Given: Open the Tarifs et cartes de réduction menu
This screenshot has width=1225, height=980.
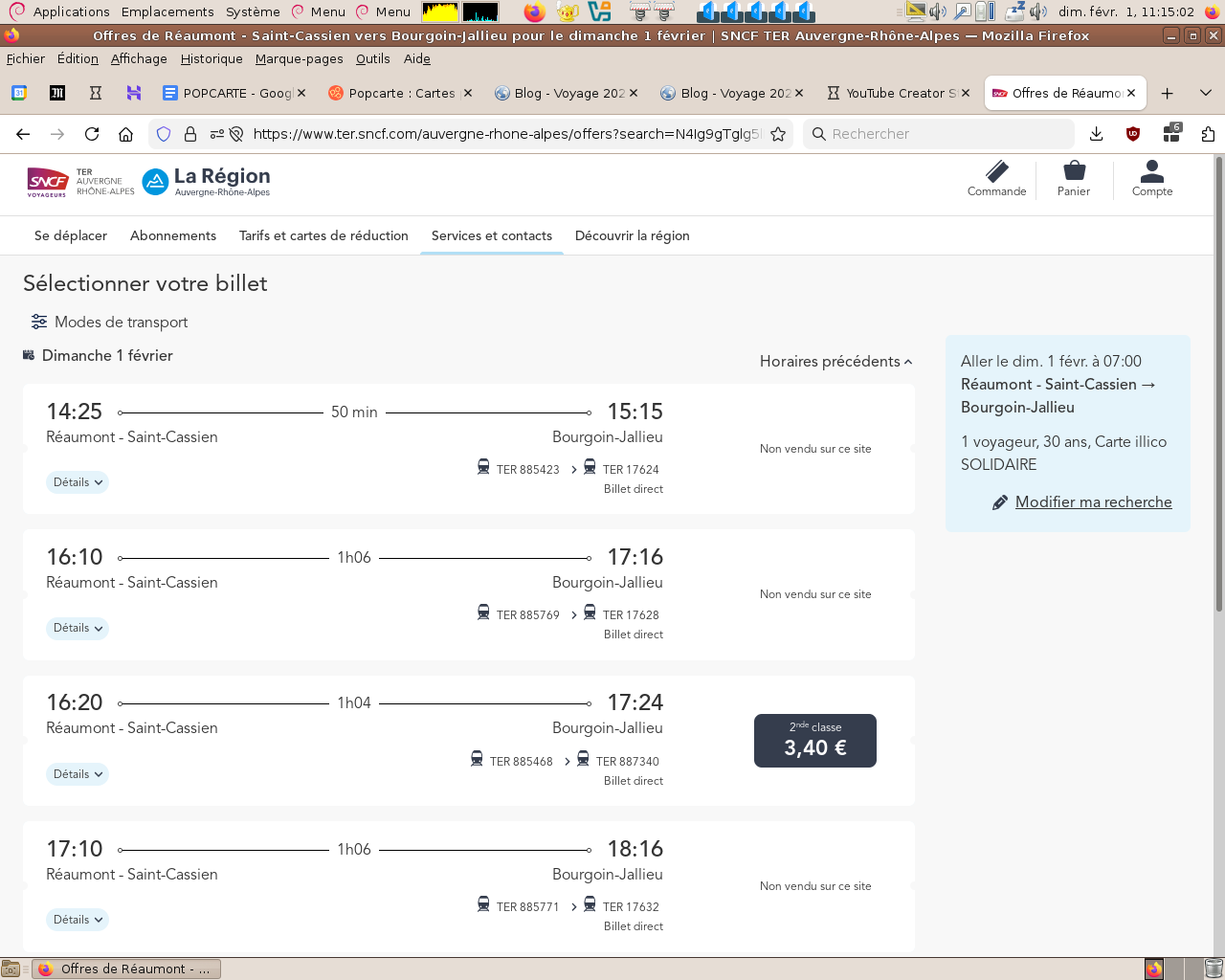Looking at the screenshot, I should pos(323,235).
